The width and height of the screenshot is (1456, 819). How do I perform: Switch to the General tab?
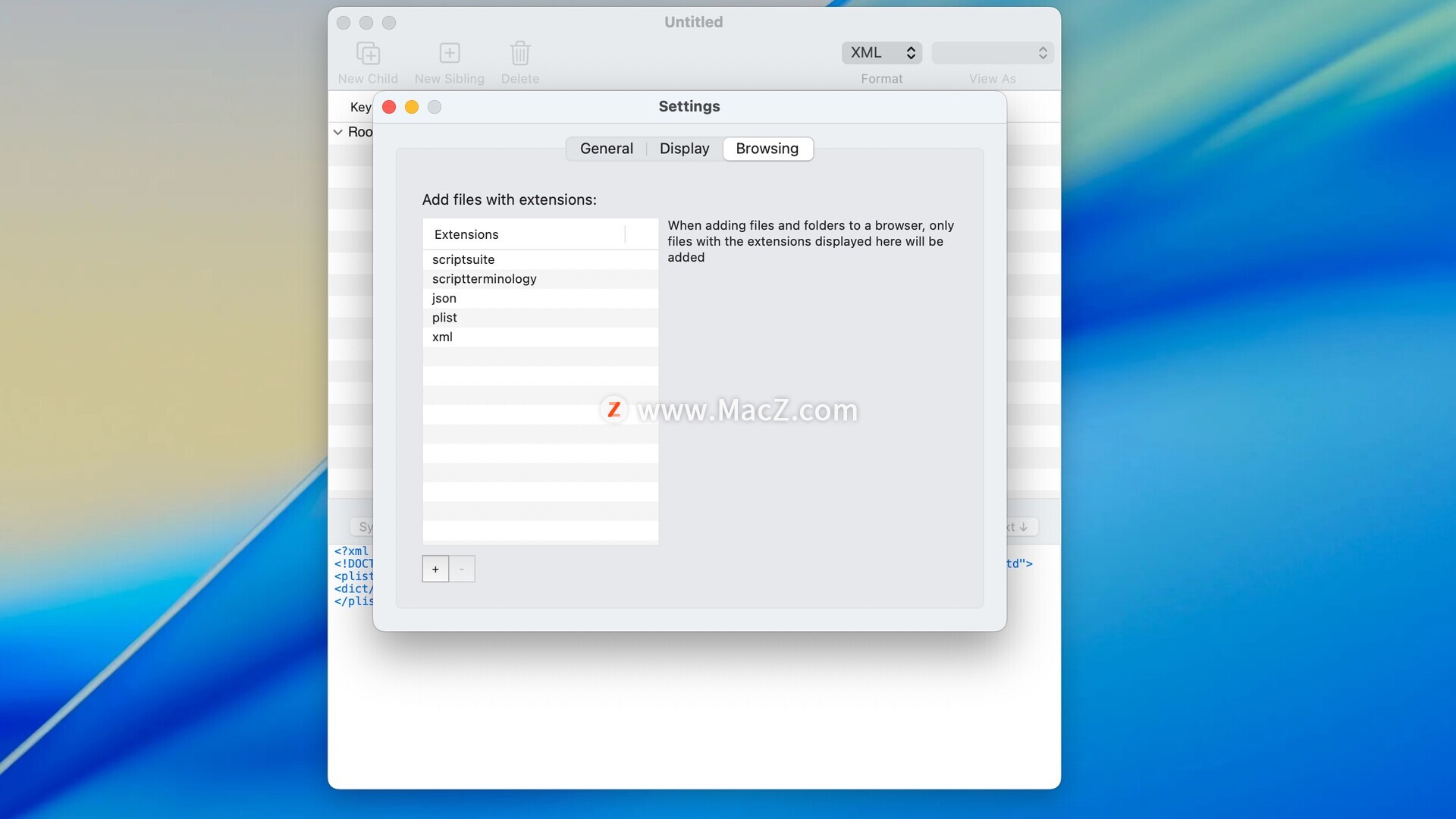coord(606,149)
